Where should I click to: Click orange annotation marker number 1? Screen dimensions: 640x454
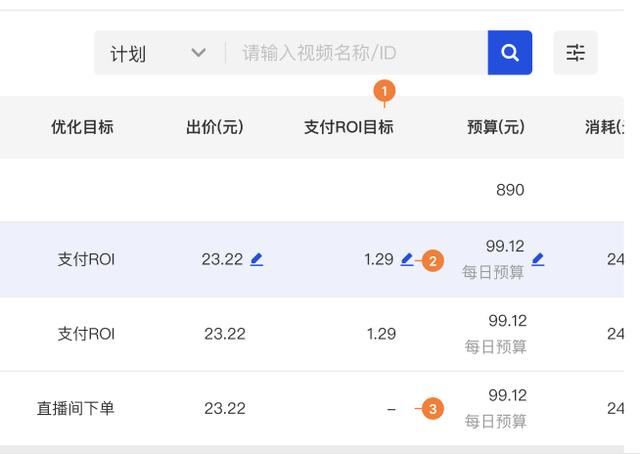pos(384,91)
